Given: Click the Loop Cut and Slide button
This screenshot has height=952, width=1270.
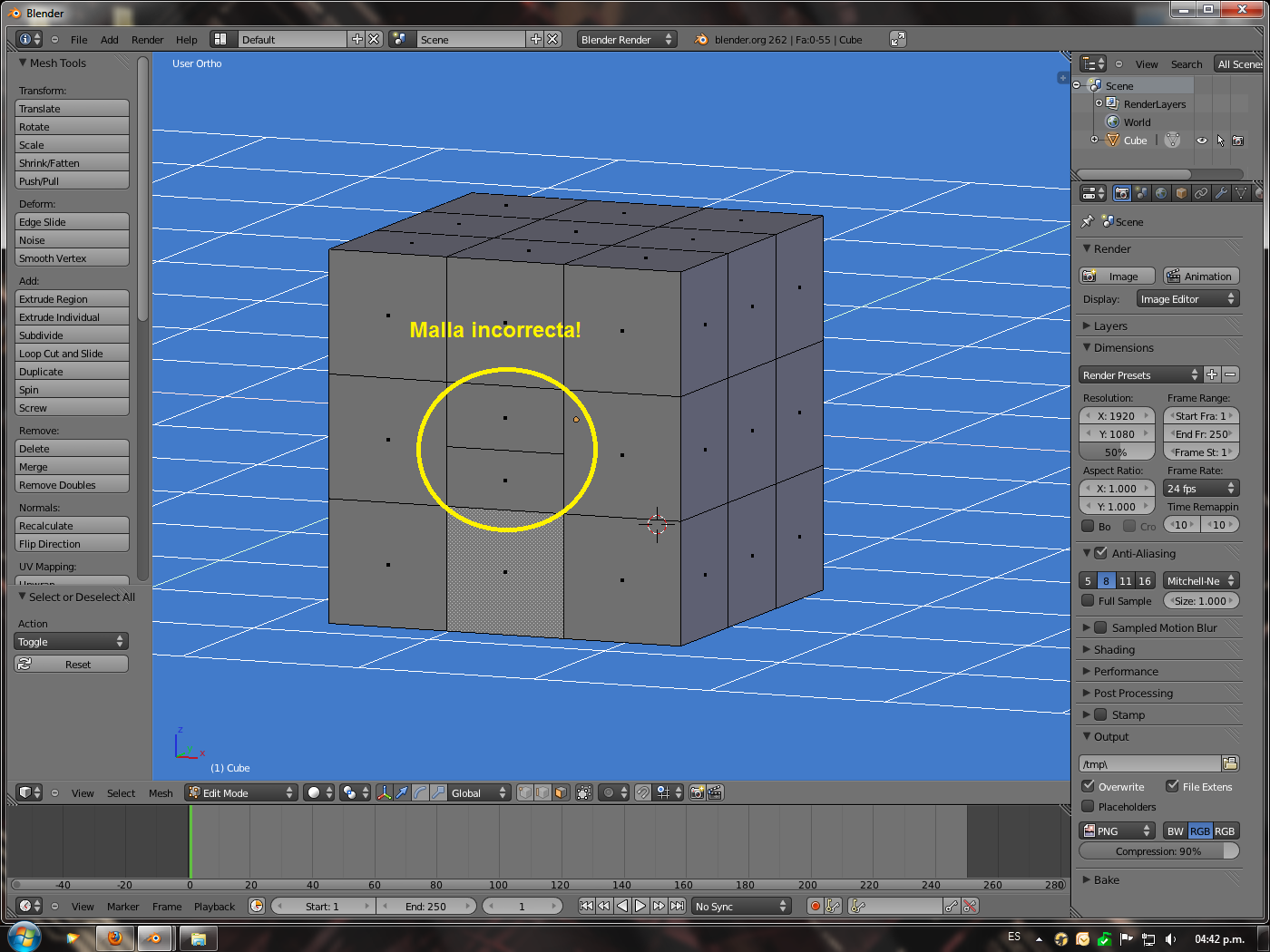Looking at the screenshot, I should (72, 354).
